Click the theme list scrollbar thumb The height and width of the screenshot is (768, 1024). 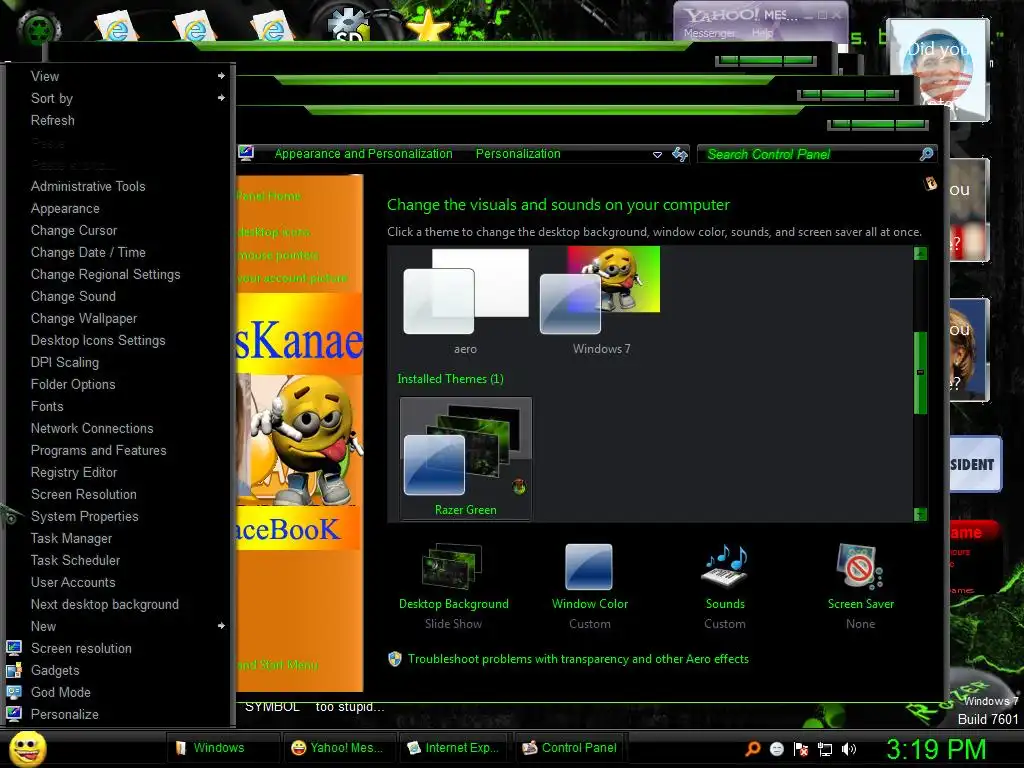coord(920,372)
